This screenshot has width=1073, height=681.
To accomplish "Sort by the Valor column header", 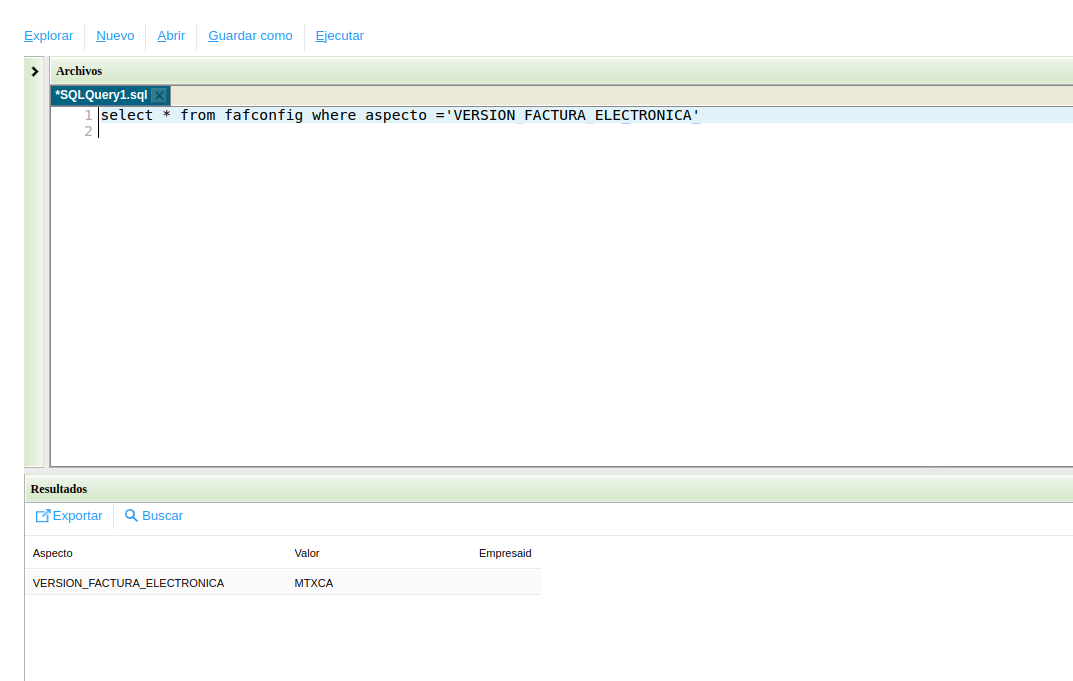I will [x=307, y=553].
